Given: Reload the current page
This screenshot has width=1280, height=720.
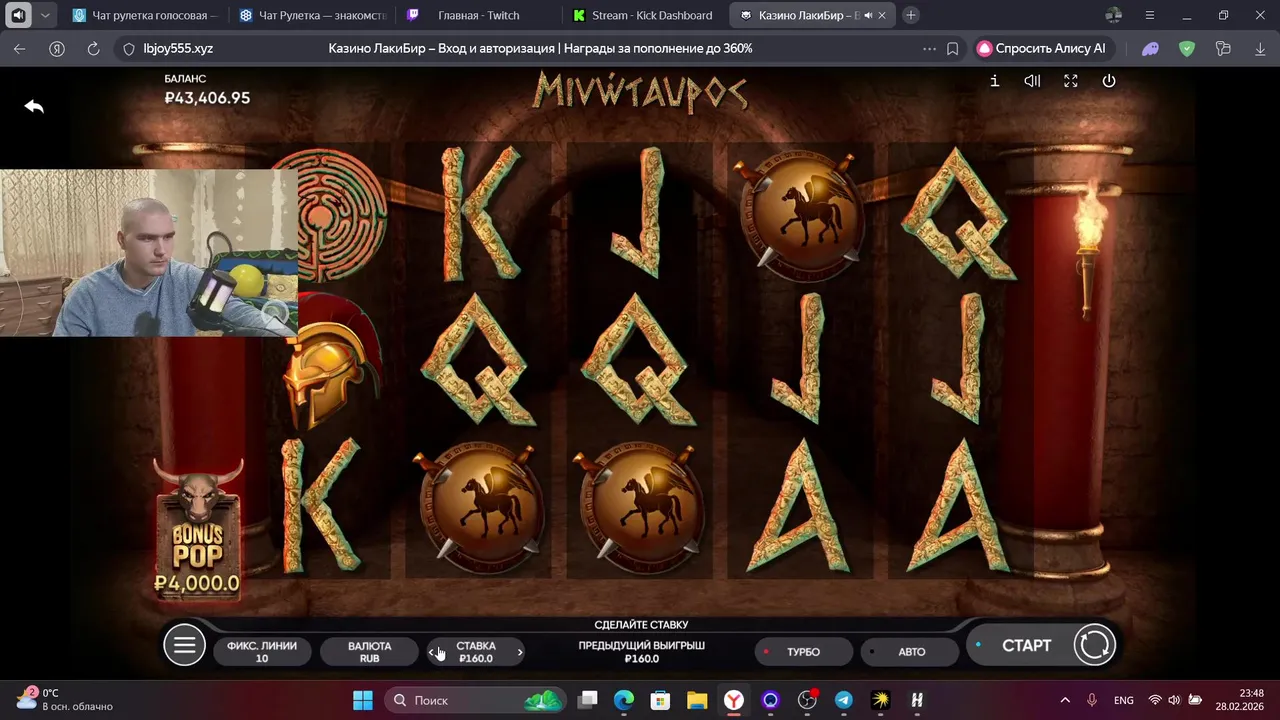Looking at the screenshot, I should (x=93, y=48).
